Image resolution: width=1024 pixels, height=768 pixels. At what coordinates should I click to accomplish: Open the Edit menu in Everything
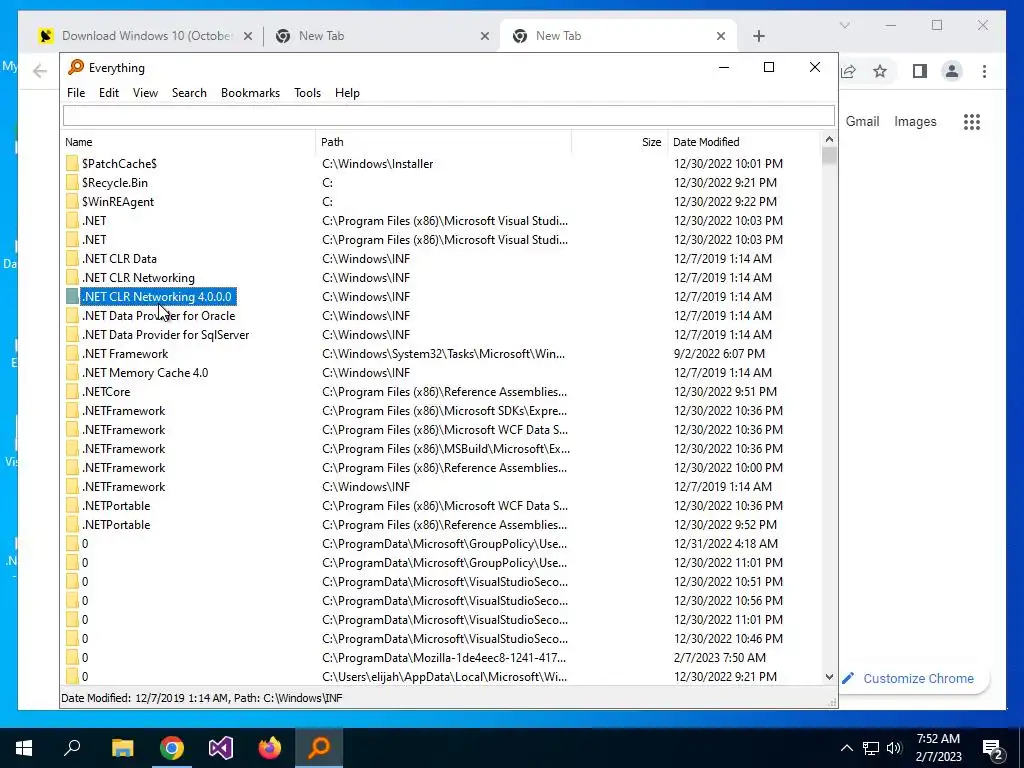point(108,93)
